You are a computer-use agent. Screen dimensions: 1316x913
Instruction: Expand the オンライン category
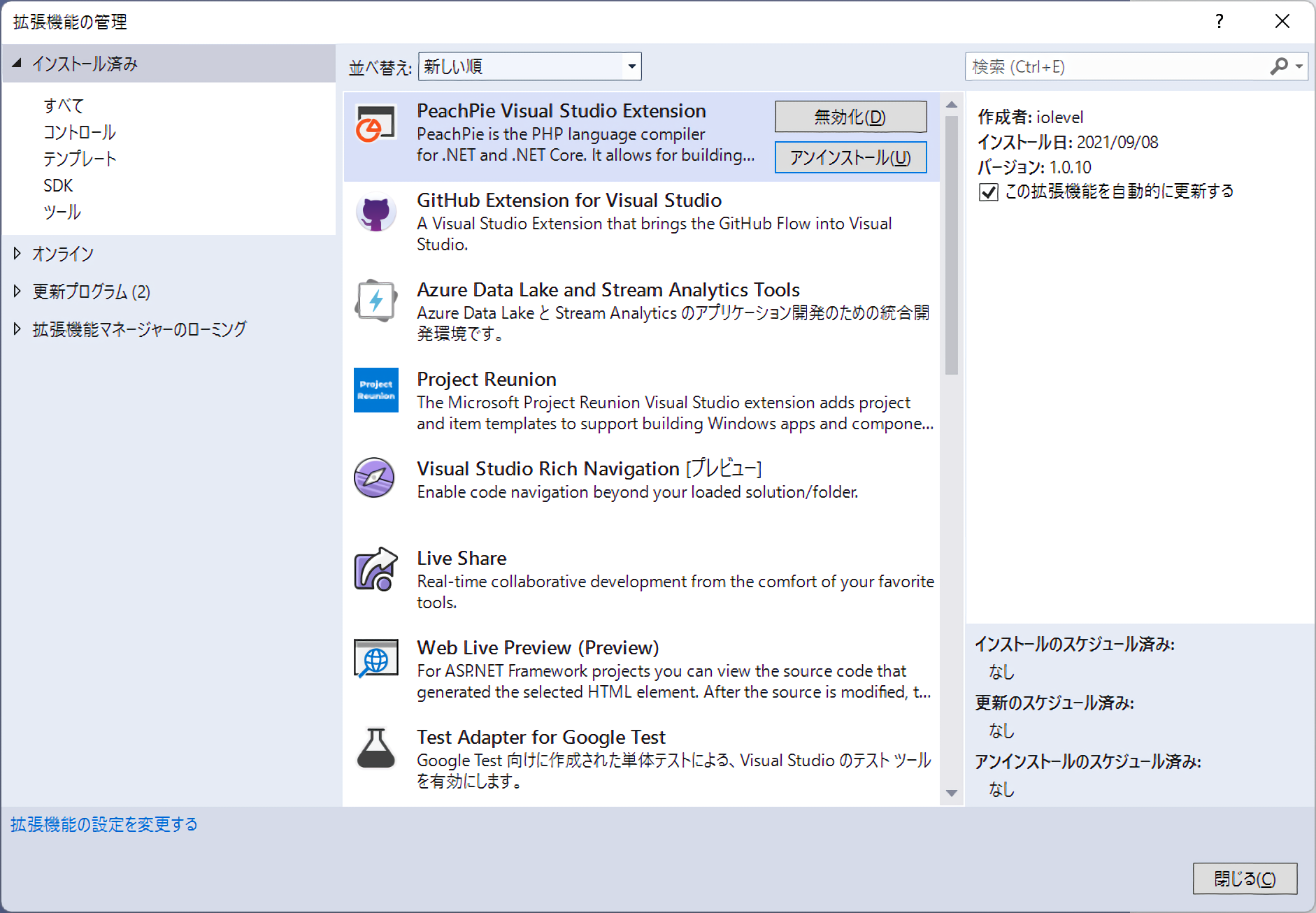tap(17, 254)
